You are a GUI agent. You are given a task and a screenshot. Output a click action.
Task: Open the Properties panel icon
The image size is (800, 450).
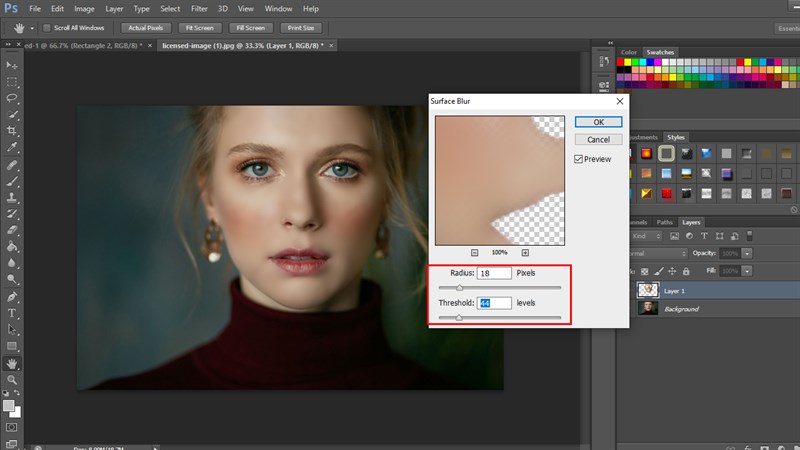coord(604,85)
